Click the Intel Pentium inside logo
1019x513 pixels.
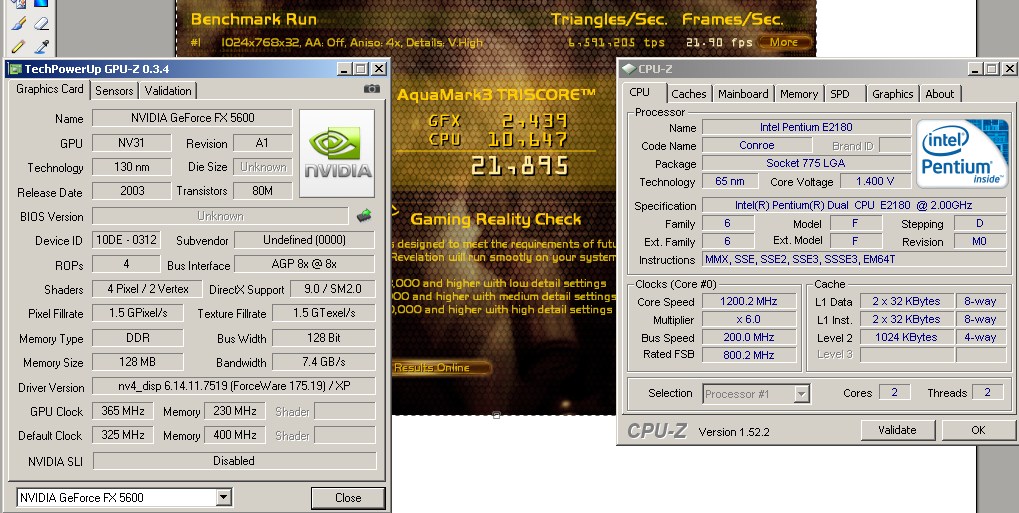tap(962, 153)
